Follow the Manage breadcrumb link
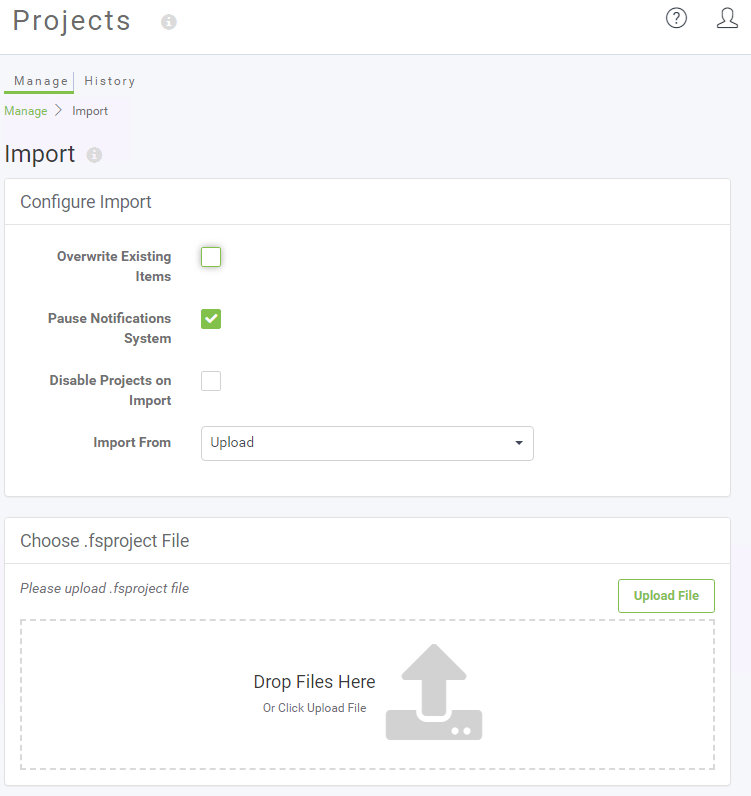This screenshot has height=796, width=751. (26, 111)
